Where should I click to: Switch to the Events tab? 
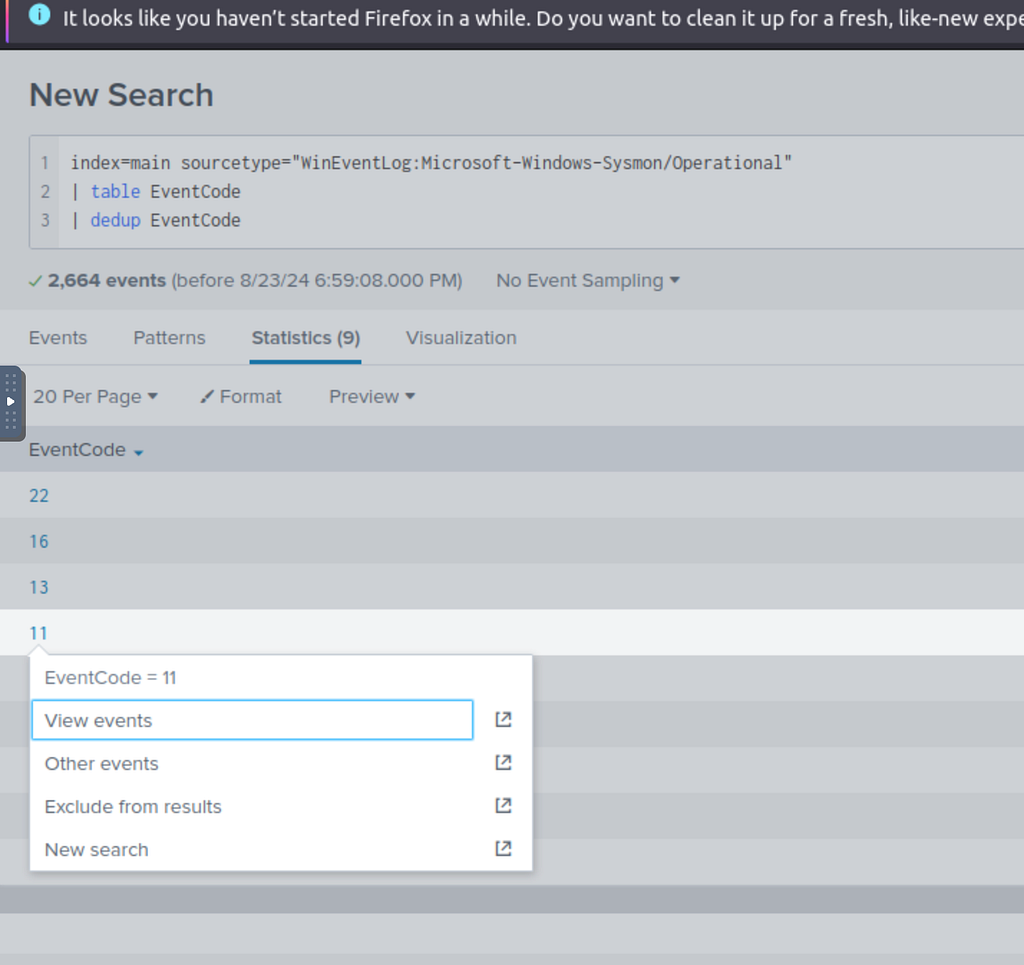click(x=57, y=338)
